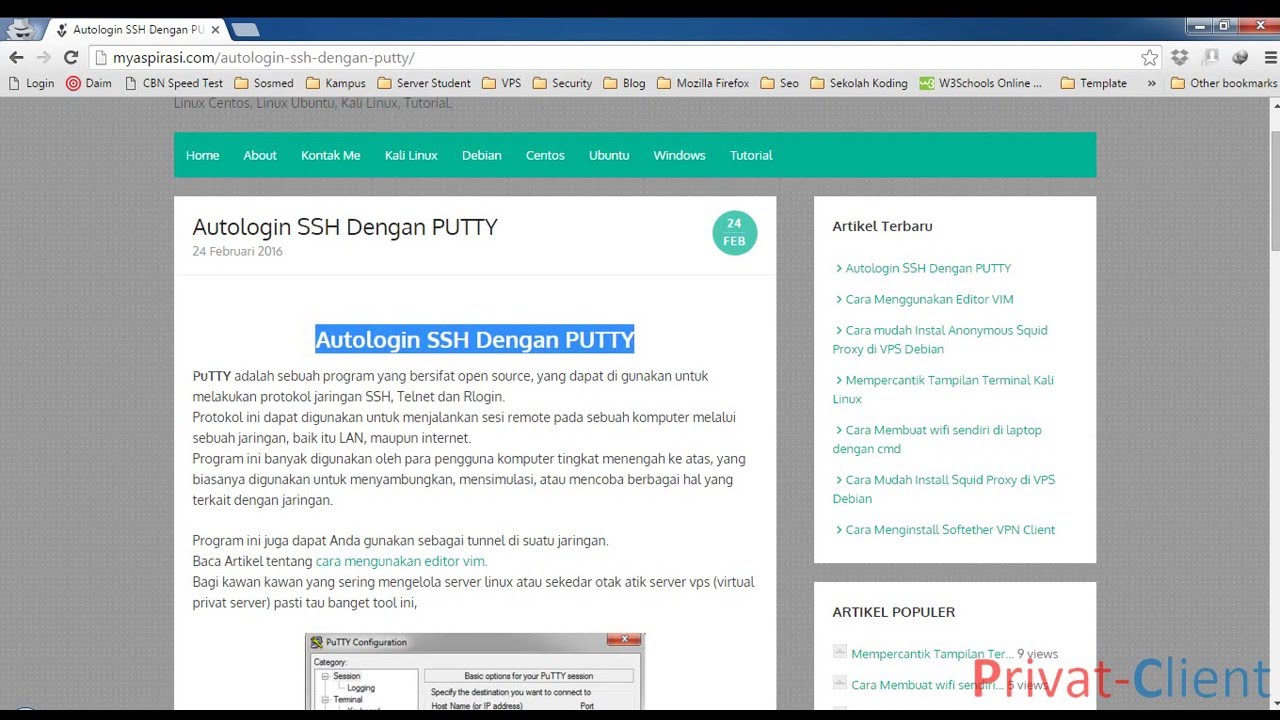
Task: Bookmark this page with the star icon
Action: (1150, 58)
